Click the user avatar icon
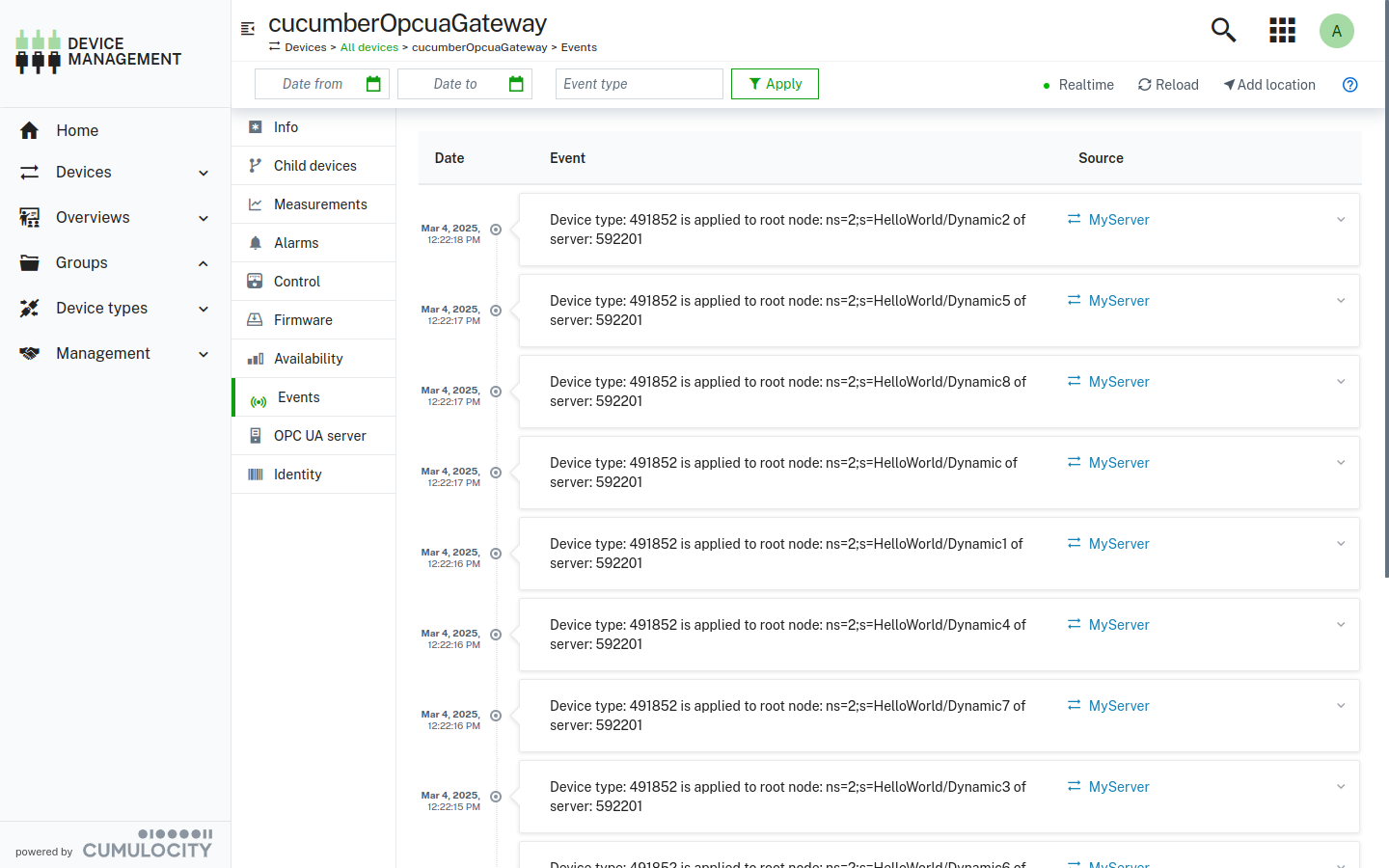Image resolution: width=1389 pixels, height=868 pixels. 1336,31
